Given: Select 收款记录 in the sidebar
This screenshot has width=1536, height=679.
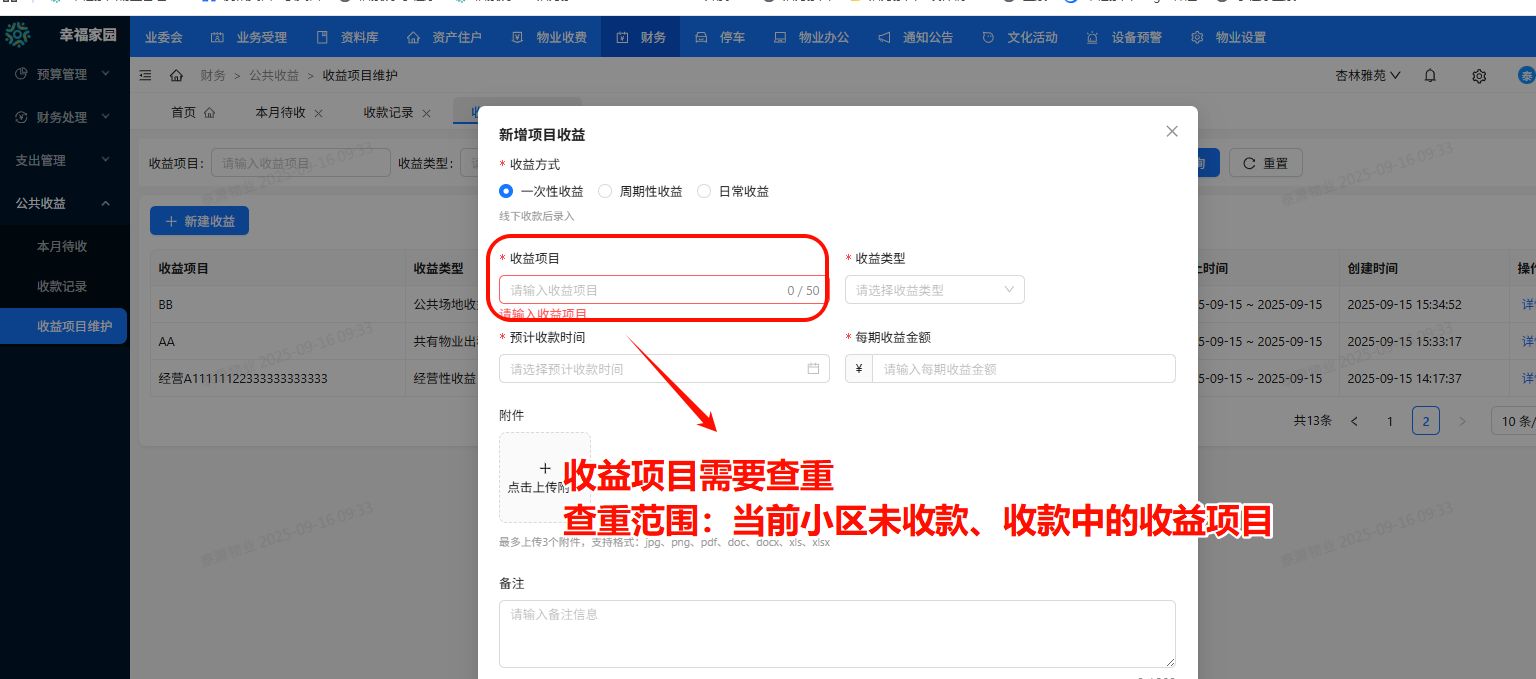Looking at the screenshot, I should click(x=62, y=286).
